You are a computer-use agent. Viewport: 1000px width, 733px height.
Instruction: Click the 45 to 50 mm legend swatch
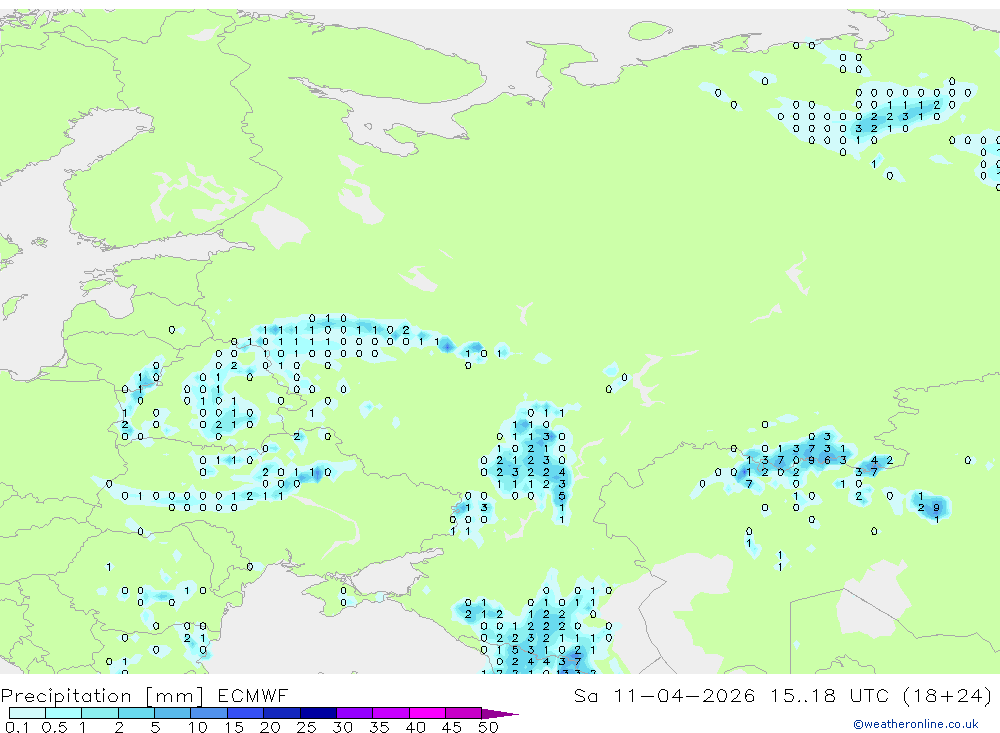tap(464, 713)
